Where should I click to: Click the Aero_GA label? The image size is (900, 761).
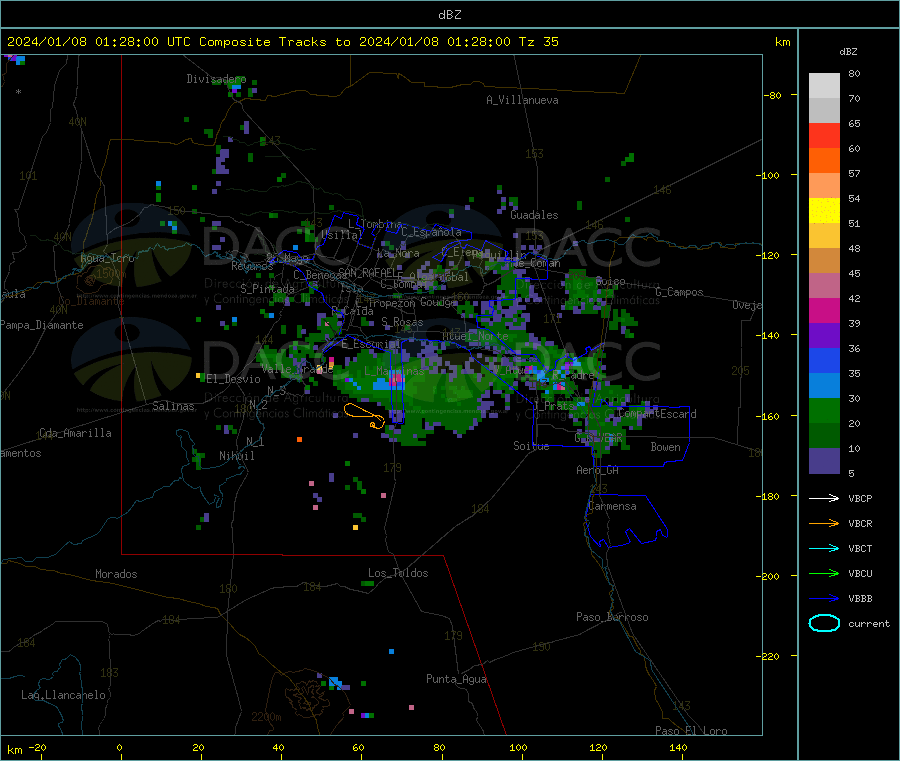point(597,470)
